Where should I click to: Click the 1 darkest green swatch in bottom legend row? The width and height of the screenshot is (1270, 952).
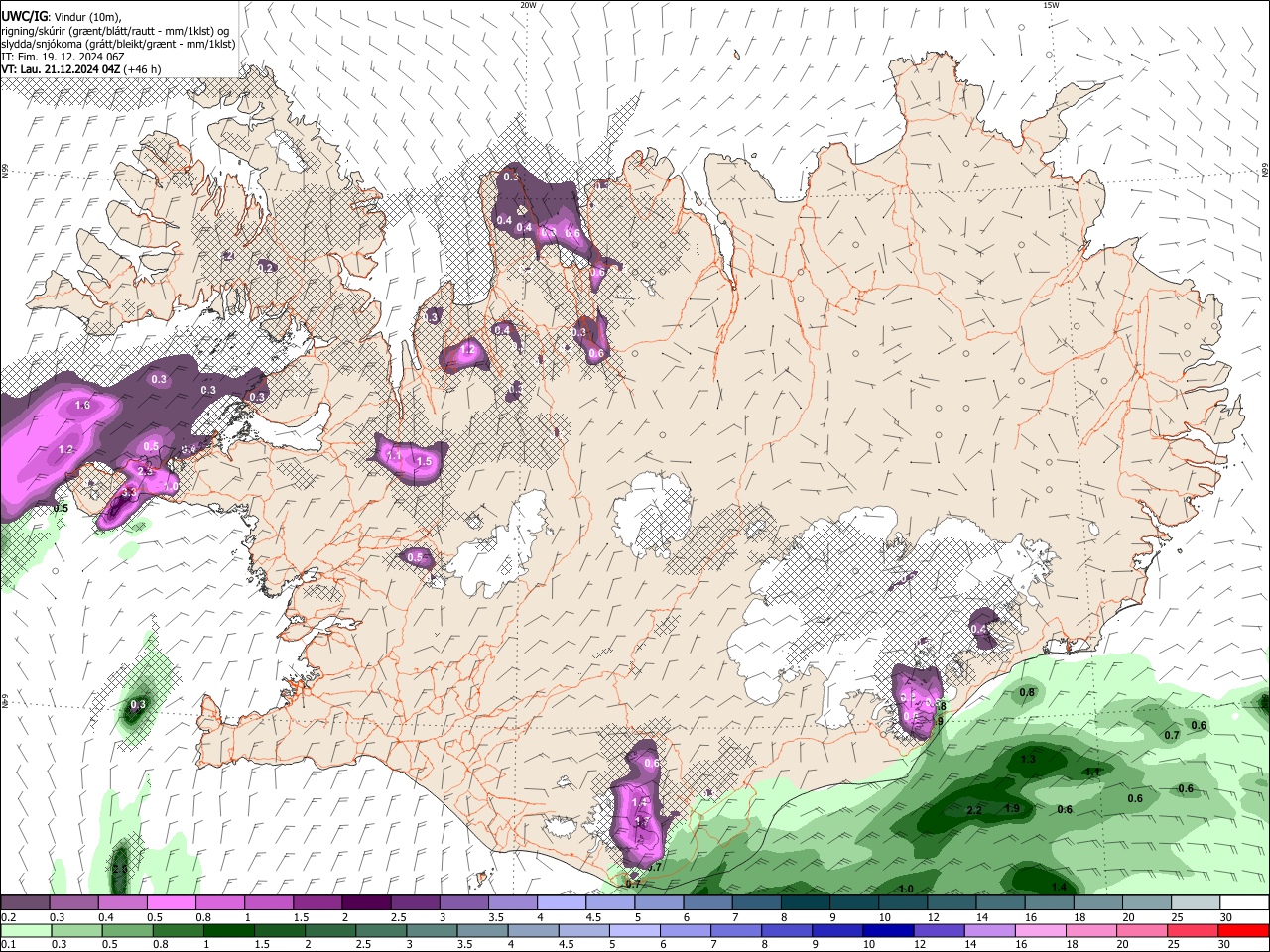click(228, 931)
